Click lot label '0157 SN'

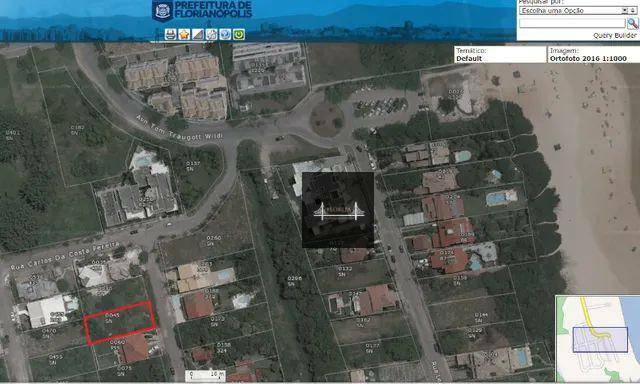point(193,166)
